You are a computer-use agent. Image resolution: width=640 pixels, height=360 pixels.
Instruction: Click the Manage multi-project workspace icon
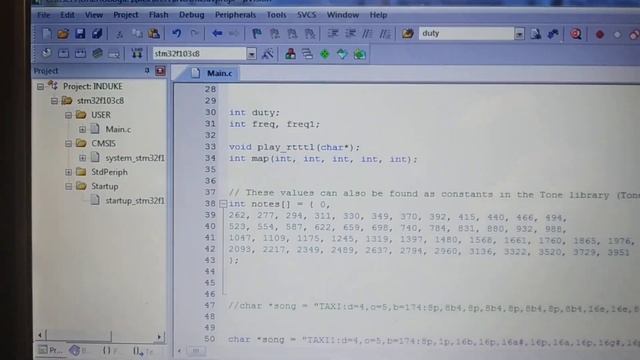[x=307, y=53]
